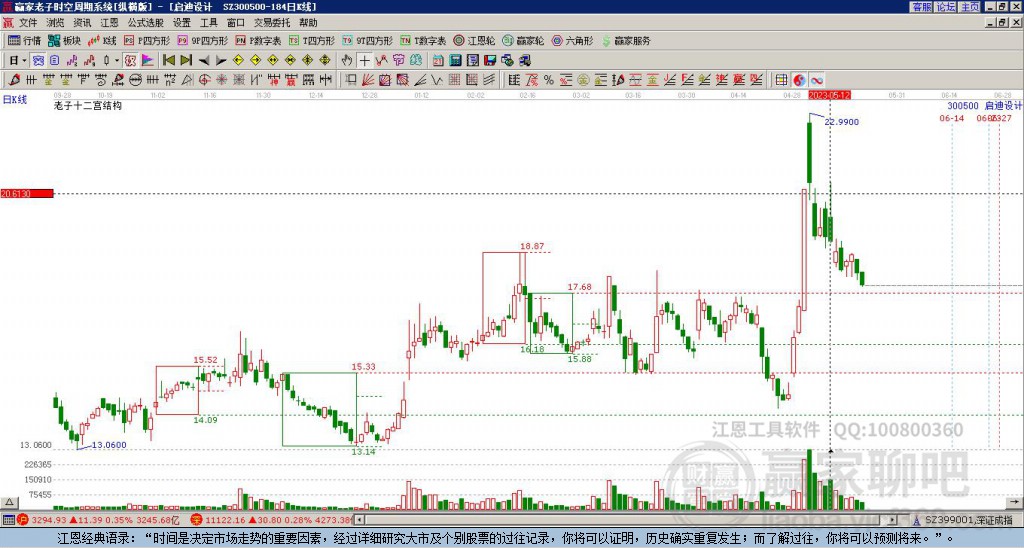Click the 沪 index icon in status bar

click(x=23, y=520)
